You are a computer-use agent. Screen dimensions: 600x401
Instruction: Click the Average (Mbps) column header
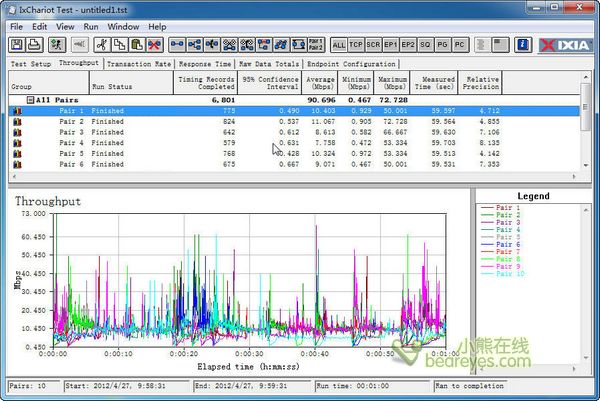pos(320,83)
